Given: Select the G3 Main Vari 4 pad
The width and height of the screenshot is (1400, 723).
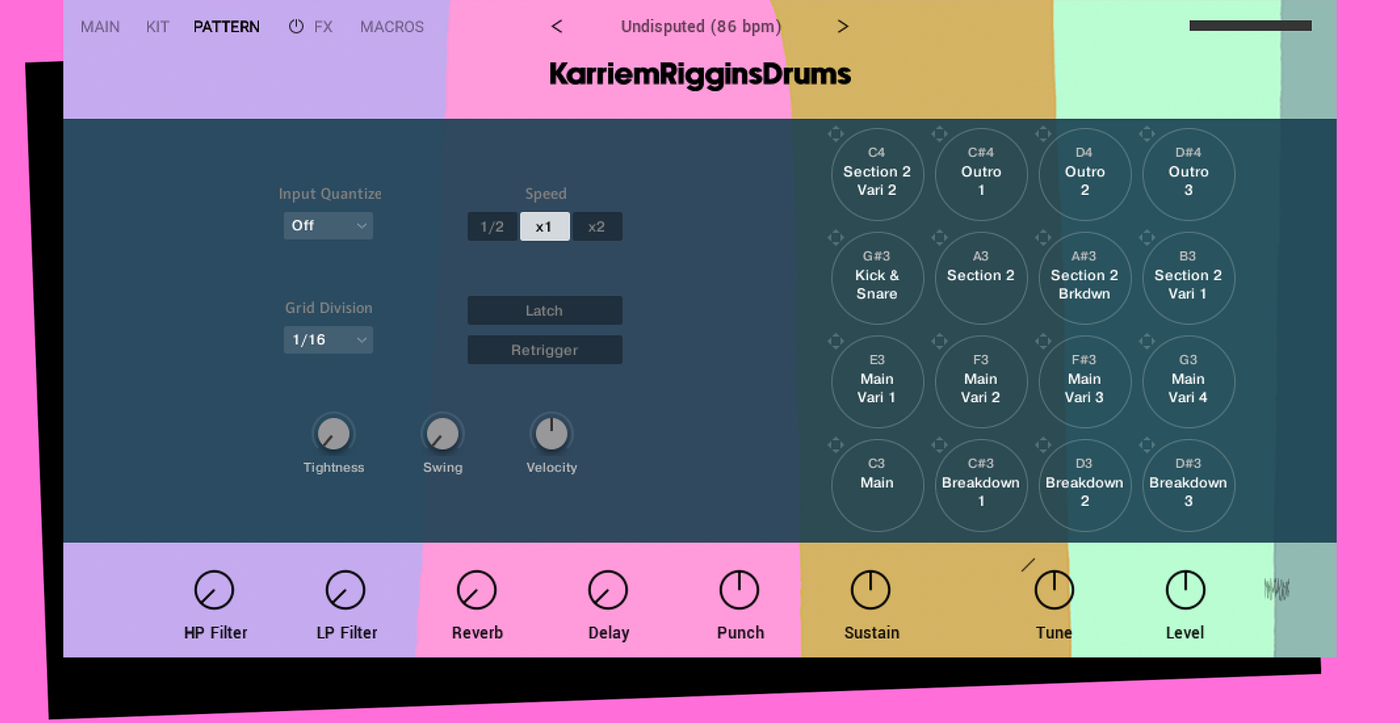Looking at the screenshot, I should click(x=1189, y=382).
